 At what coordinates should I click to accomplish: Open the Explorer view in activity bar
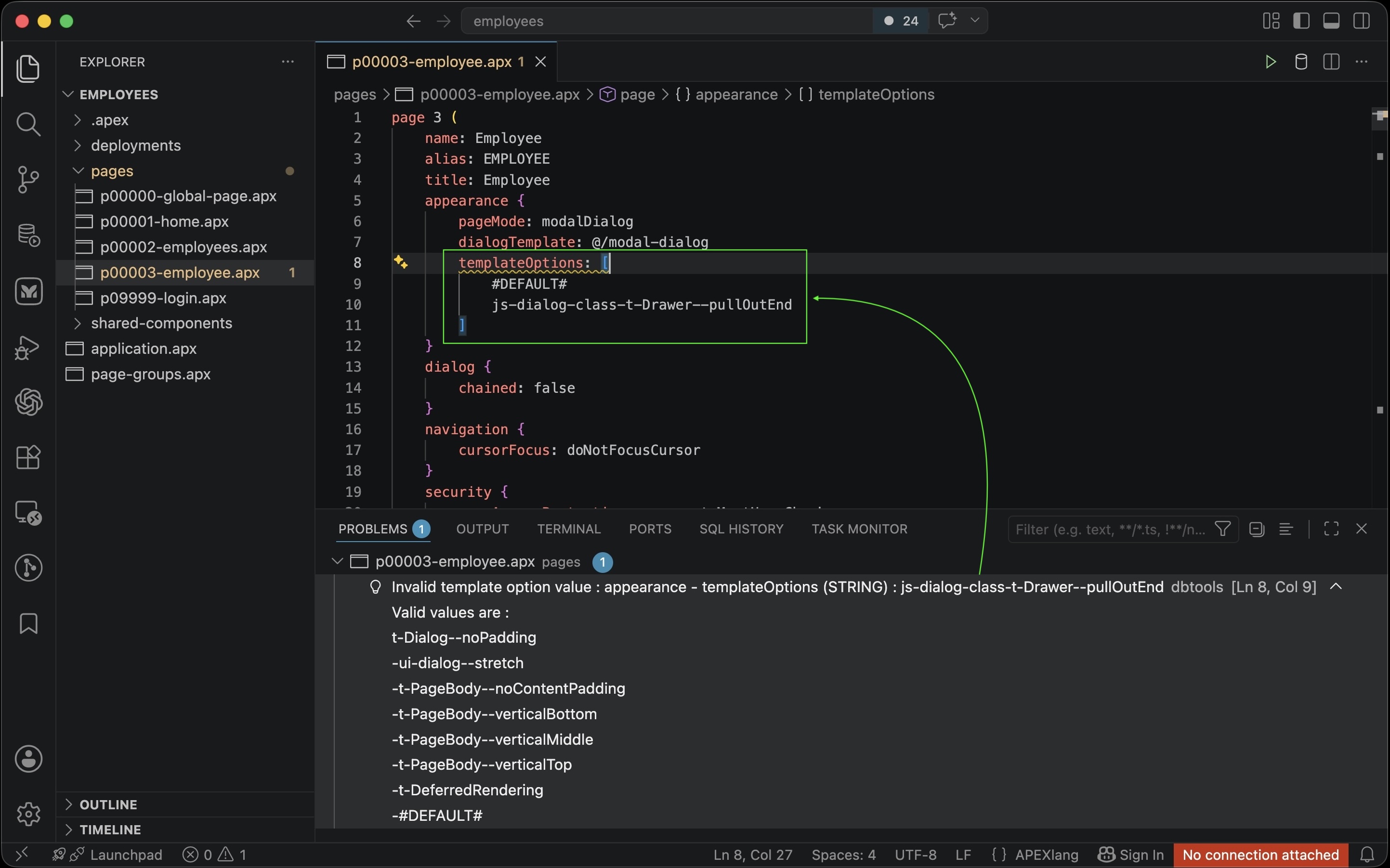click(x=28, y=69)
